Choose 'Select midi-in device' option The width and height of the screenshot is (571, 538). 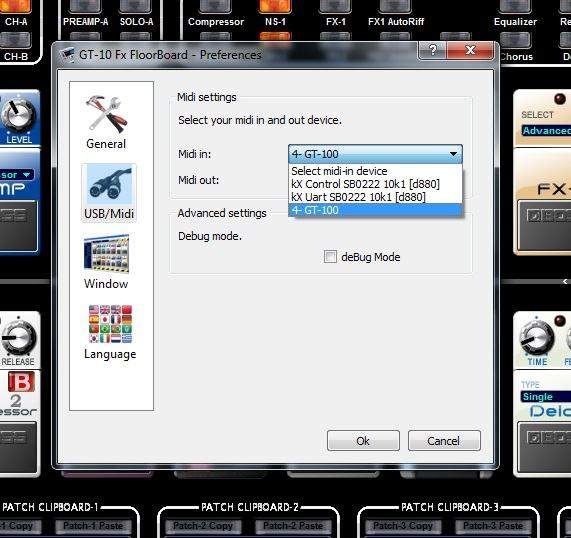pyautogui.click(x=375, y=171)
